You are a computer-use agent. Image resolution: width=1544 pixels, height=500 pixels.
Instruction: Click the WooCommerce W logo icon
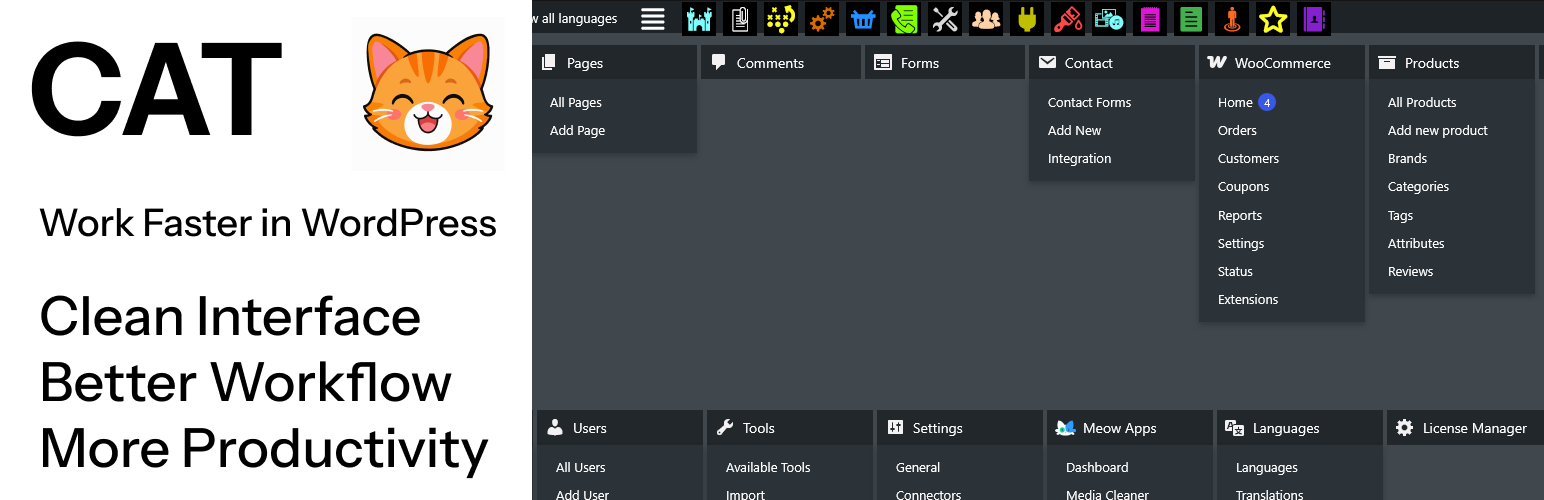pos(1217,62)
